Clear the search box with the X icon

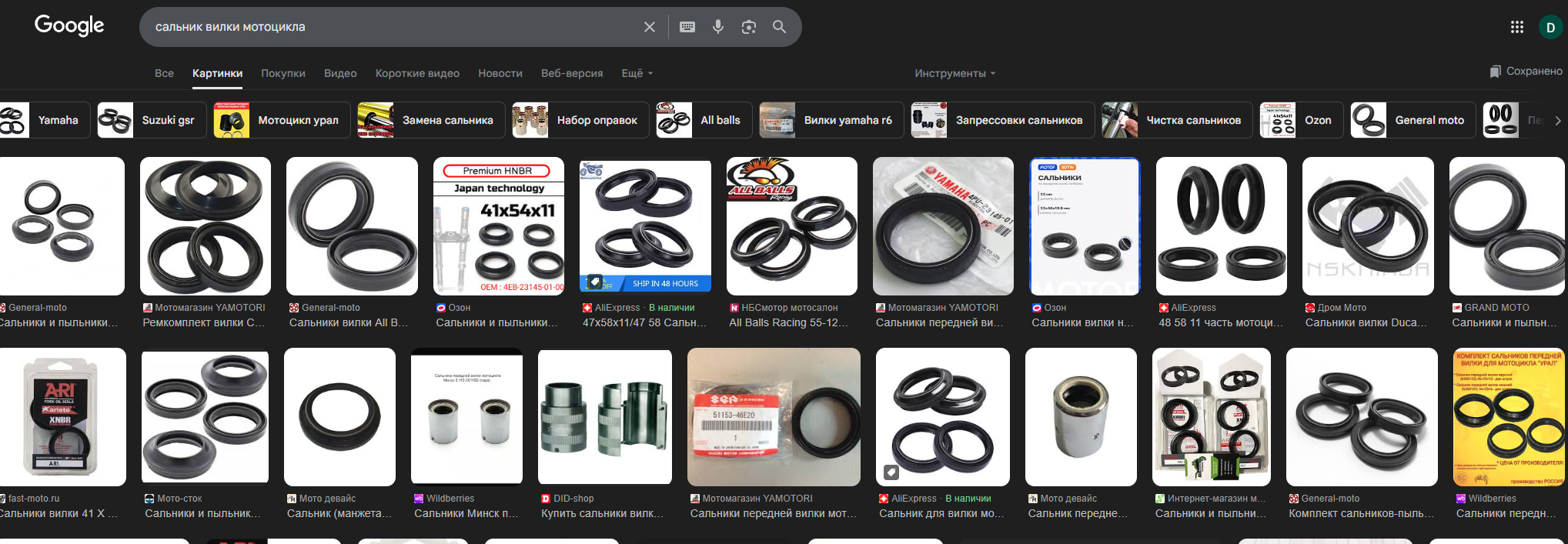tap(650, 27)
